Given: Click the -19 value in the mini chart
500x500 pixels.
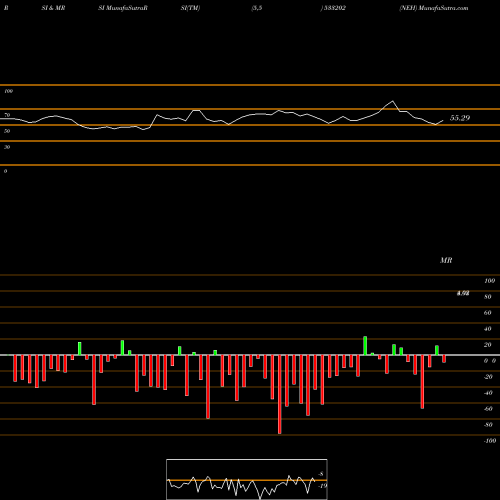Looking at the screenshot, I should 322,486.
